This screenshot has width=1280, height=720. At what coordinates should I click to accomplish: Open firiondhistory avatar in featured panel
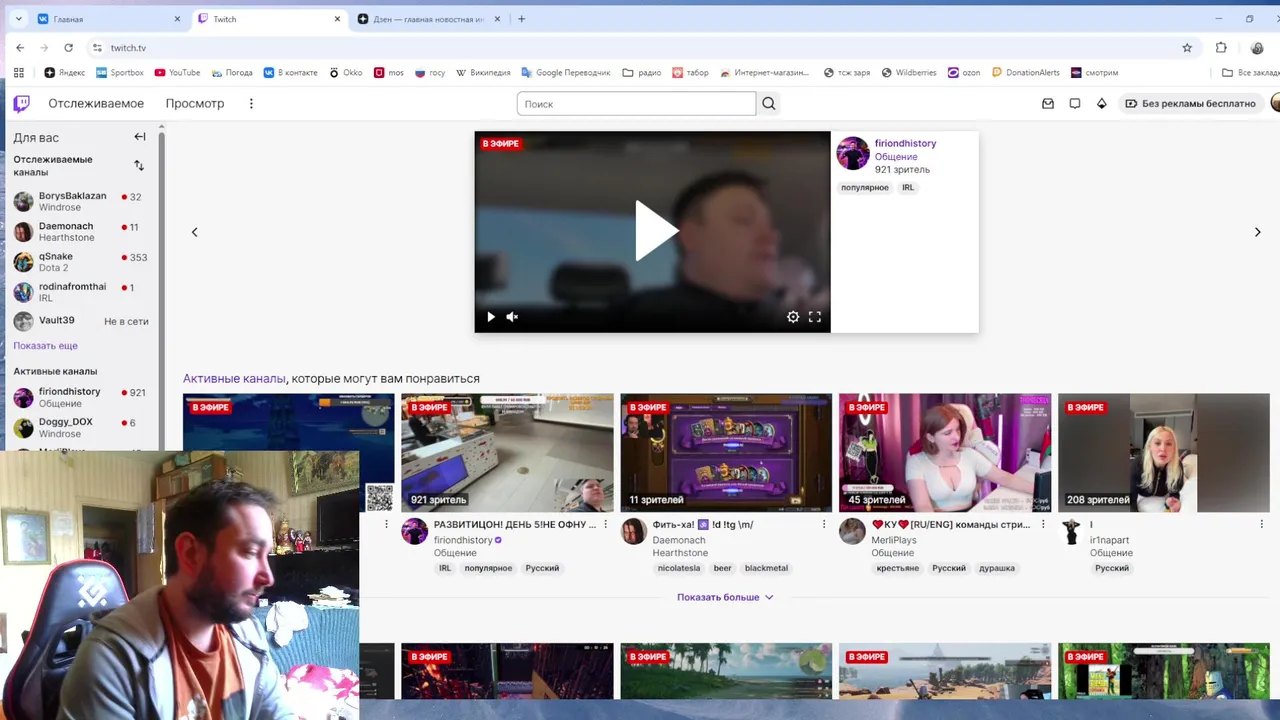click(853, 153)
